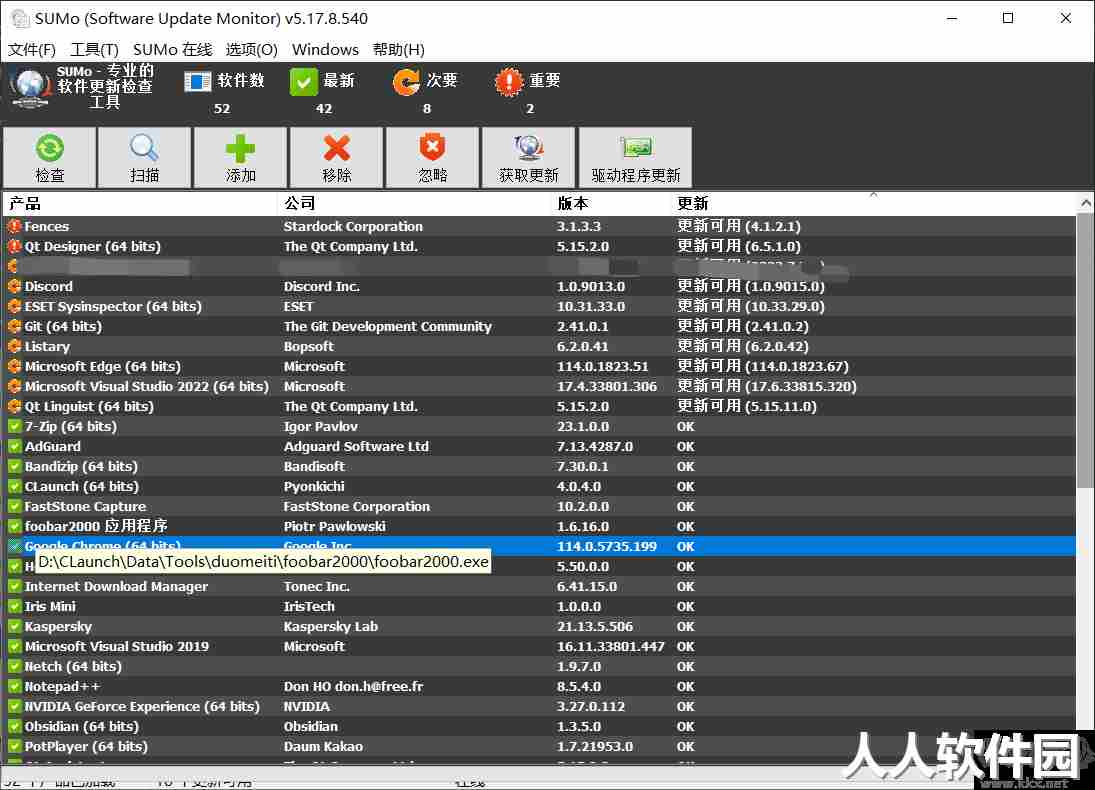Select the Qt Designer (64 bits) row
The width and height of the screenshot is (1095, 790).
[x=539, y=247]
